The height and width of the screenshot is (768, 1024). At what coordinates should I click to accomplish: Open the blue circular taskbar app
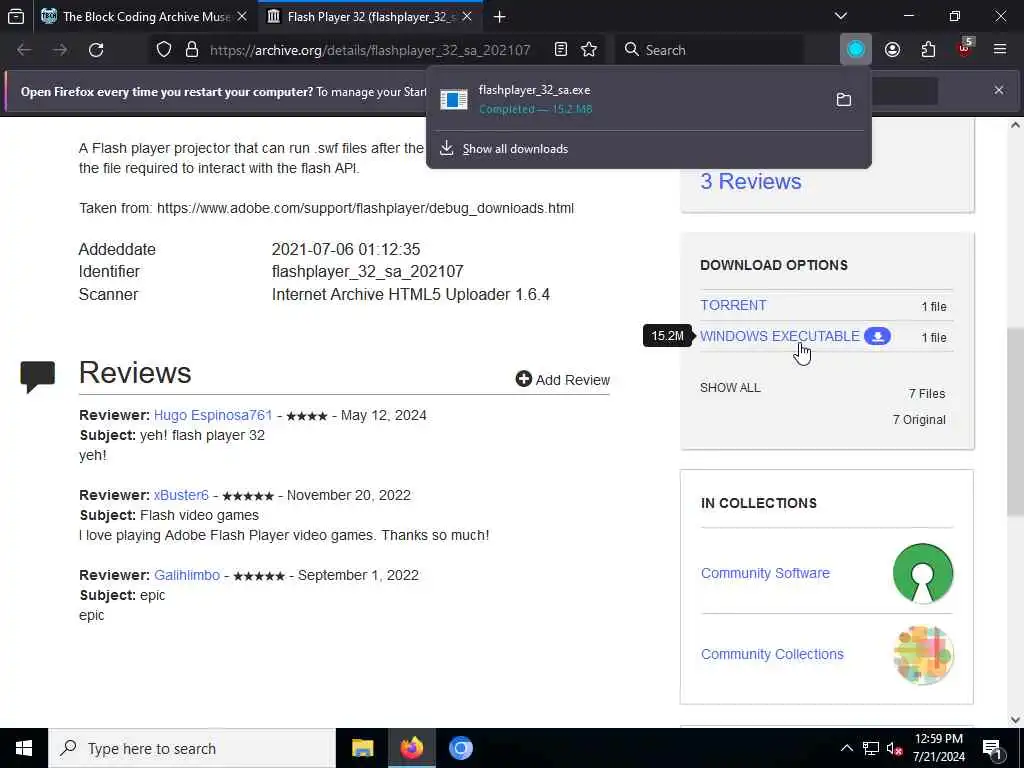point(460,748)
